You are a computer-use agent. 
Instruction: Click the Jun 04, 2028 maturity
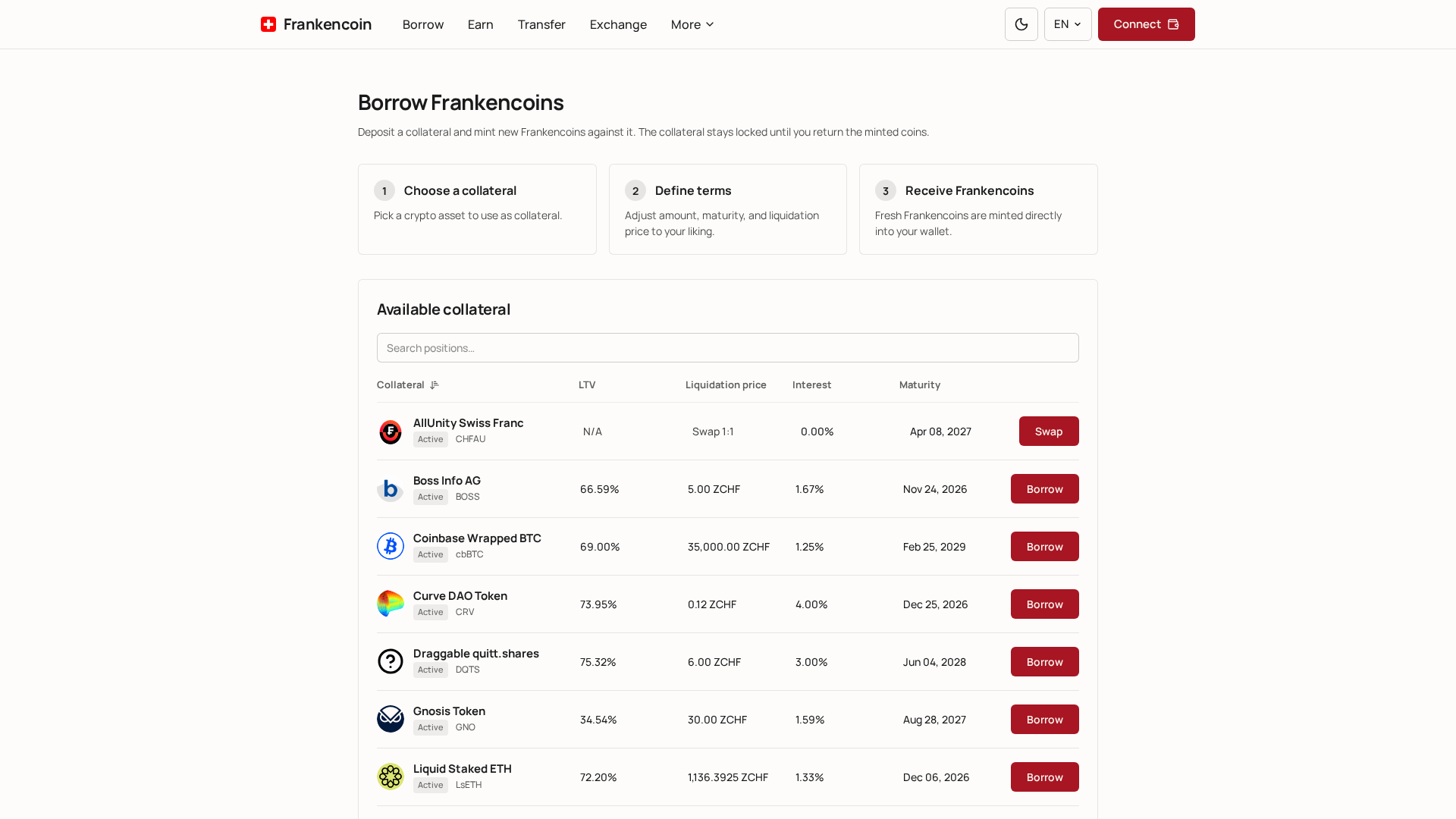[x=934, y=662]
